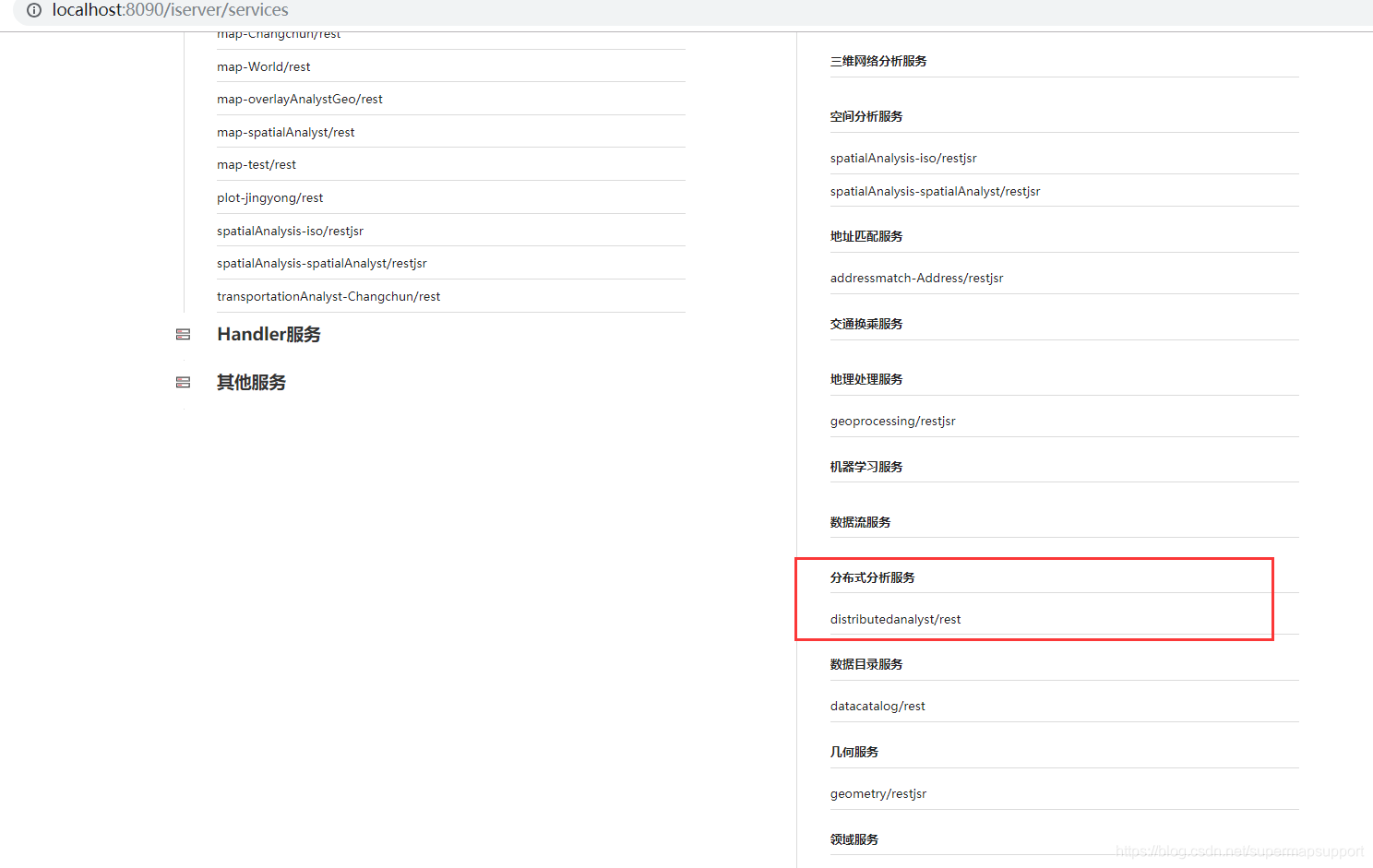Open transportationAnalyst-Changchun/rest service
This screenshot has height=868, width=1373.
tap(328, 297)
